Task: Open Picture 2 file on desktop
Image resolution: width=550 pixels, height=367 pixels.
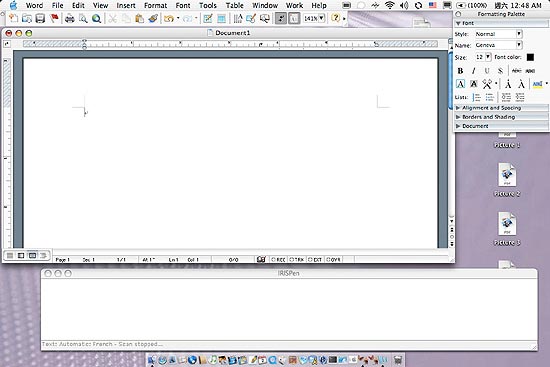Action: pyautogui.click(x=507, y=179)
